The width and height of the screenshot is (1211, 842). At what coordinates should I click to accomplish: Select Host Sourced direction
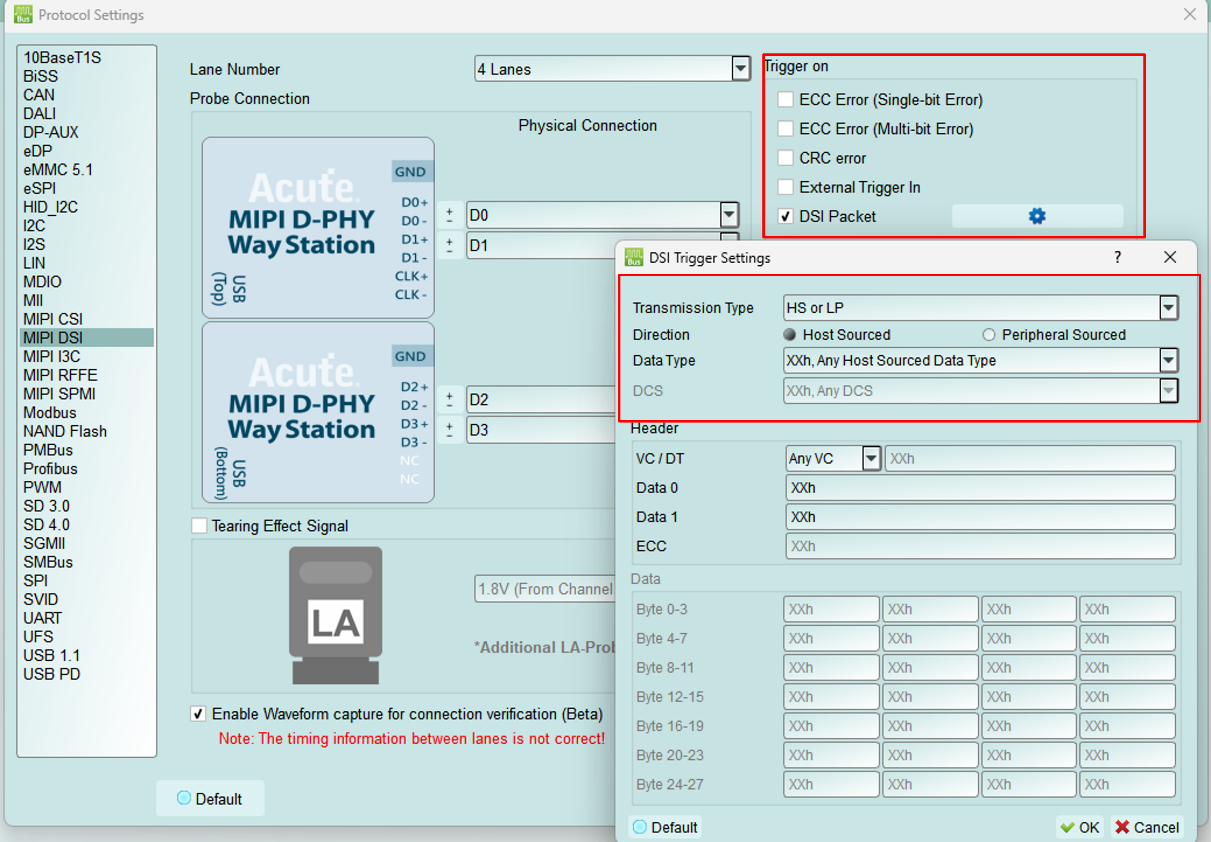(x=790, y=335)
